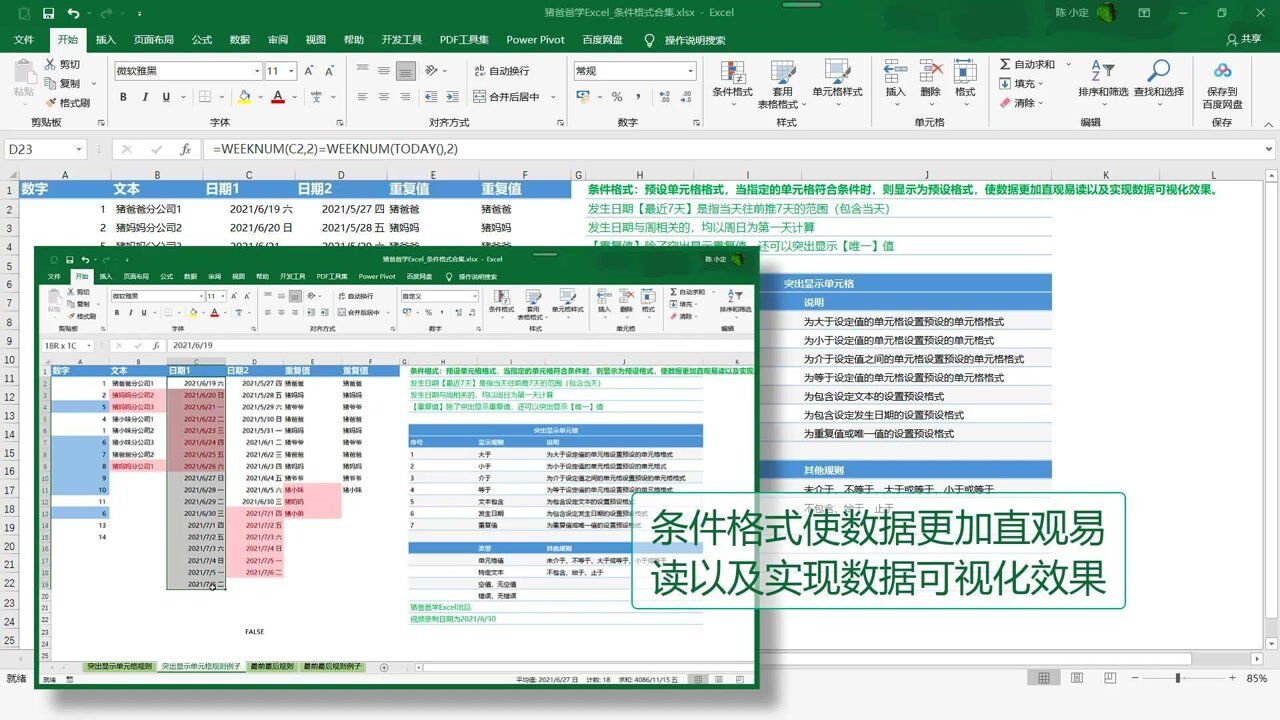The image size is (1280, 720).
Task: Open the number format dropdown 常规
Action: 691,71
